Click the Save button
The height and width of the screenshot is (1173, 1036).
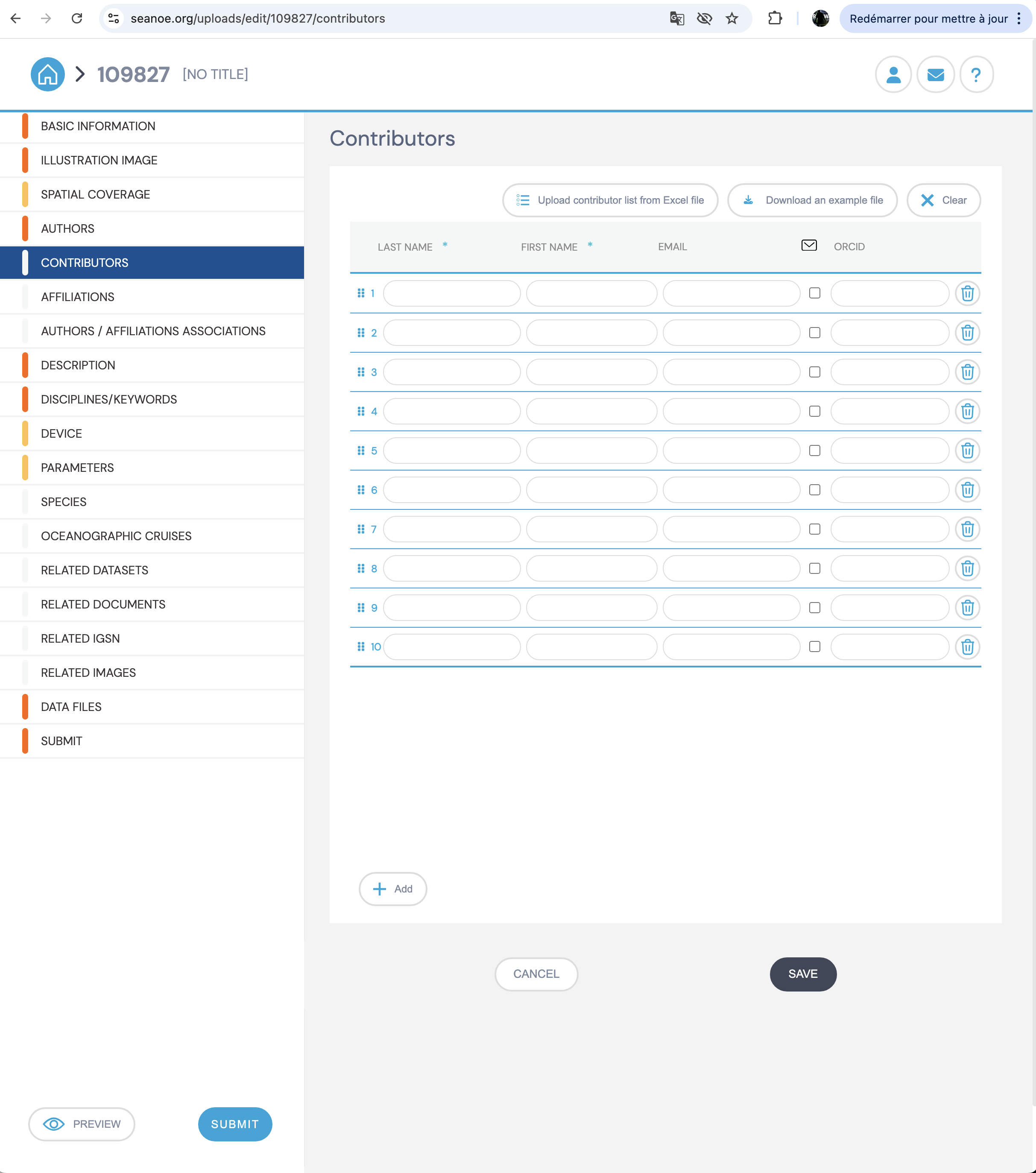tap(802, 974)
